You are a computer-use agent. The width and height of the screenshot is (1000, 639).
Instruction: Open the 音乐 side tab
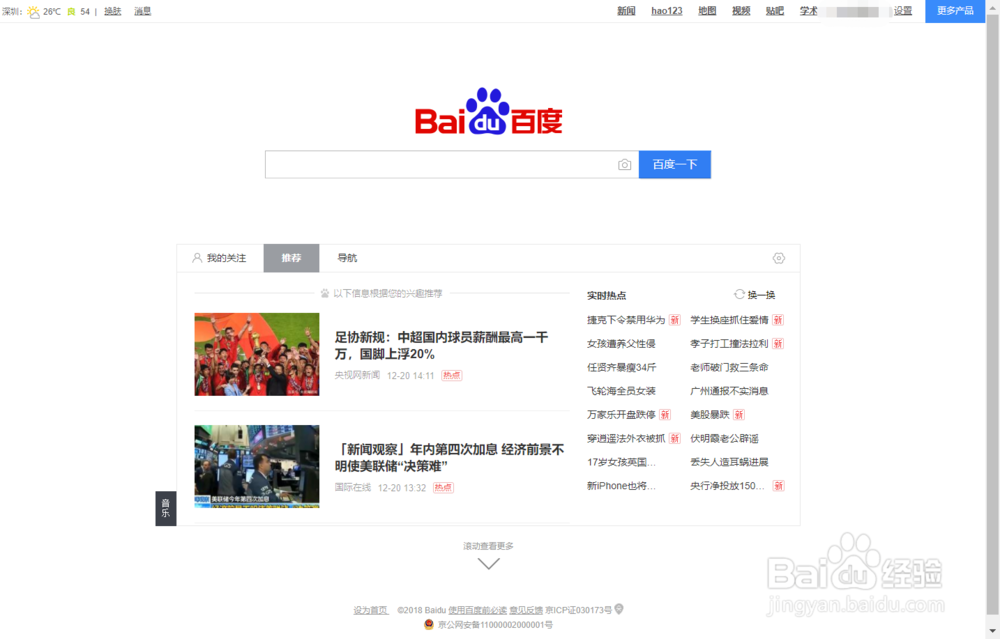[166, 508]
